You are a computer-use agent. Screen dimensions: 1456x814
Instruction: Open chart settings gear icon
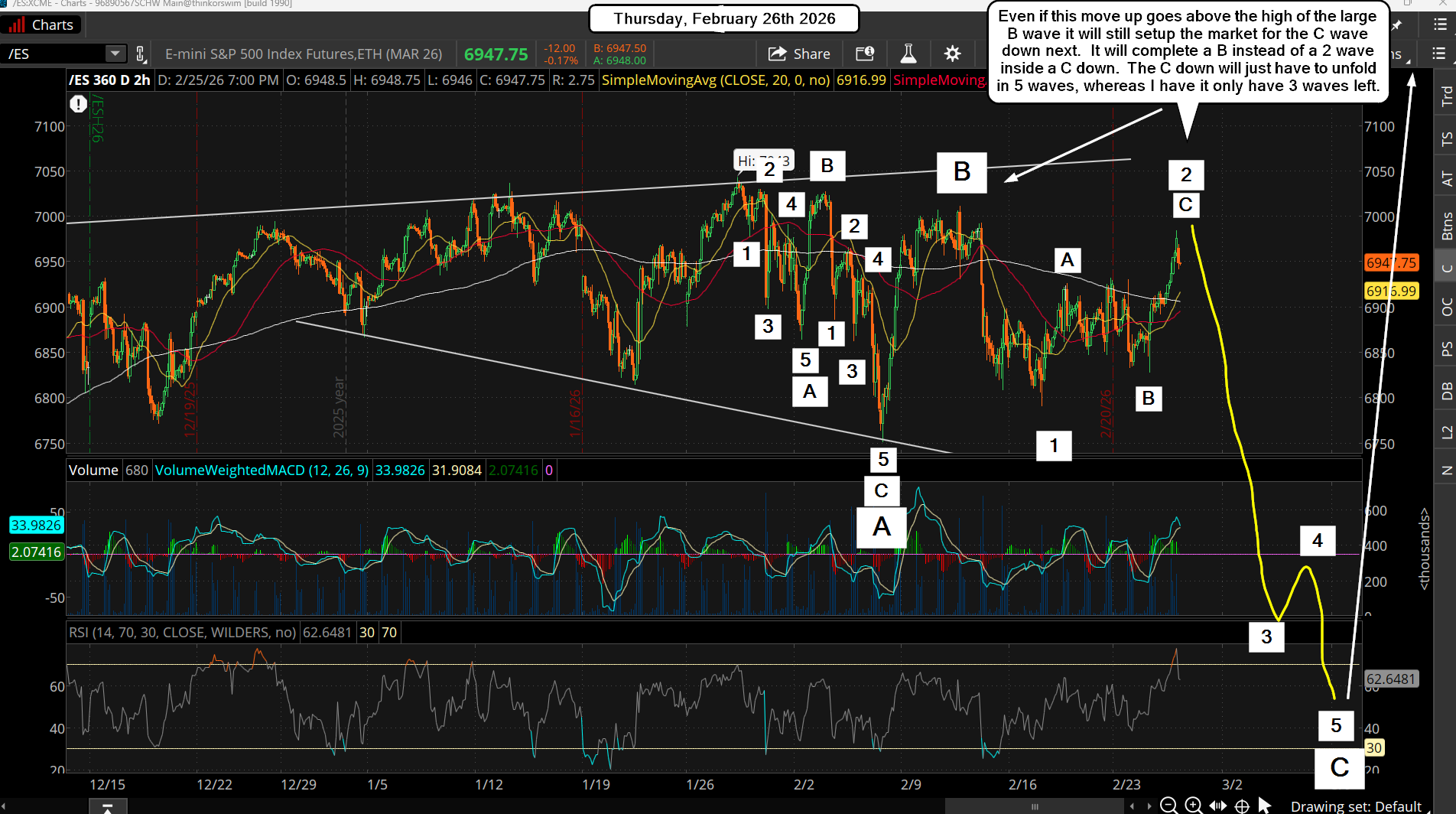[952, 54]
